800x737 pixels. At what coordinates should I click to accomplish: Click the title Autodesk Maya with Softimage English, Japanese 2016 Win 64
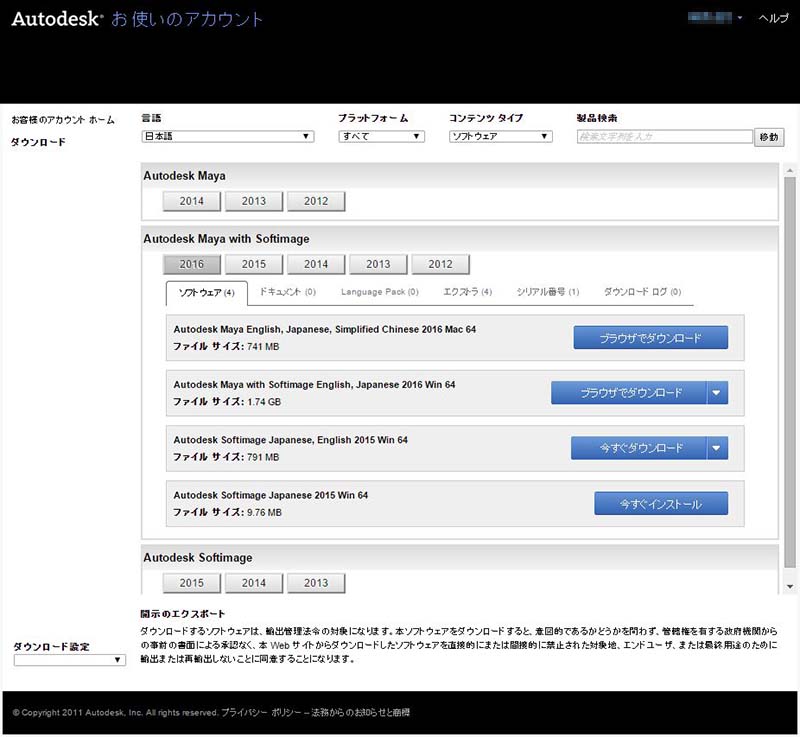314,385
